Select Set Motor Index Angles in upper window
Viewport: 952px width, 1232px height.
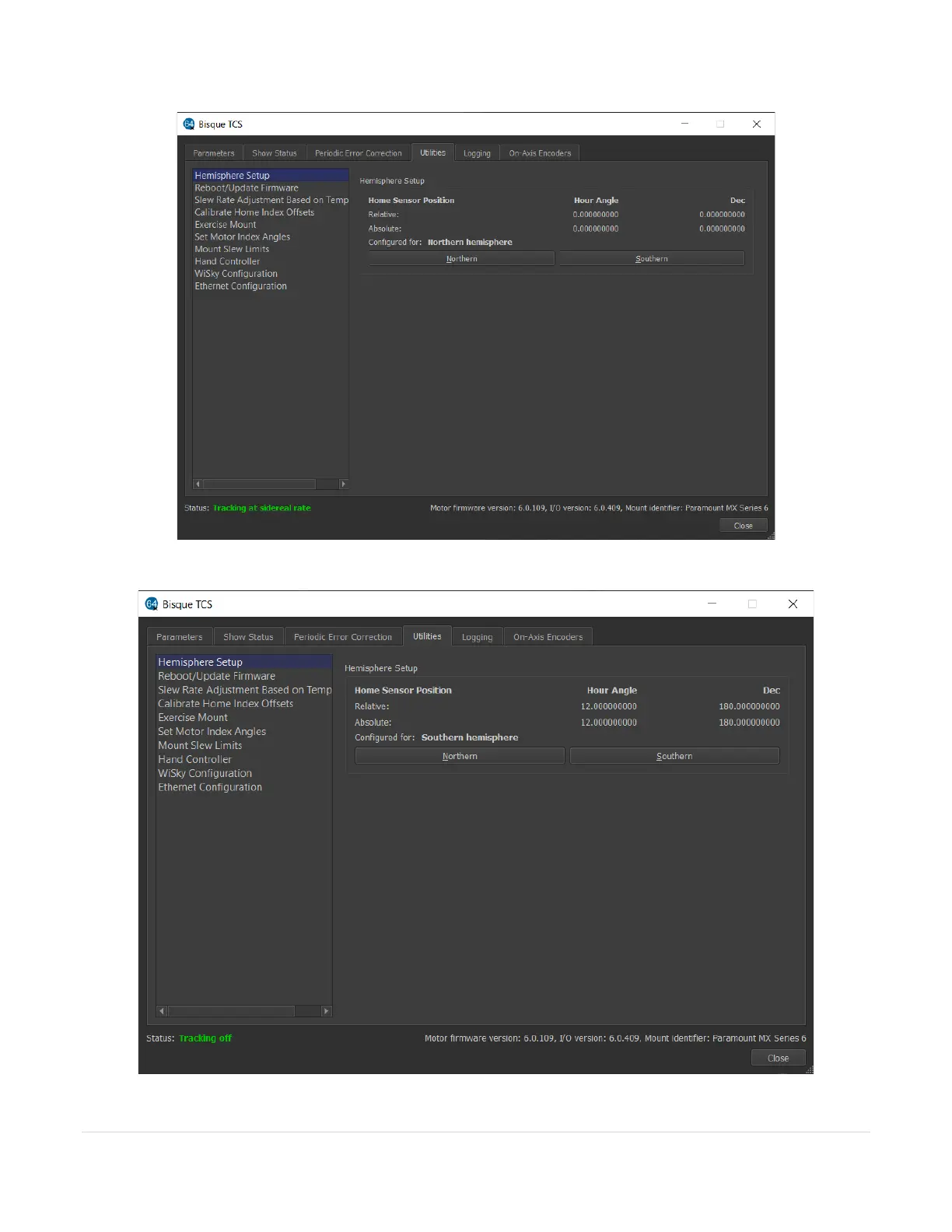270,237
